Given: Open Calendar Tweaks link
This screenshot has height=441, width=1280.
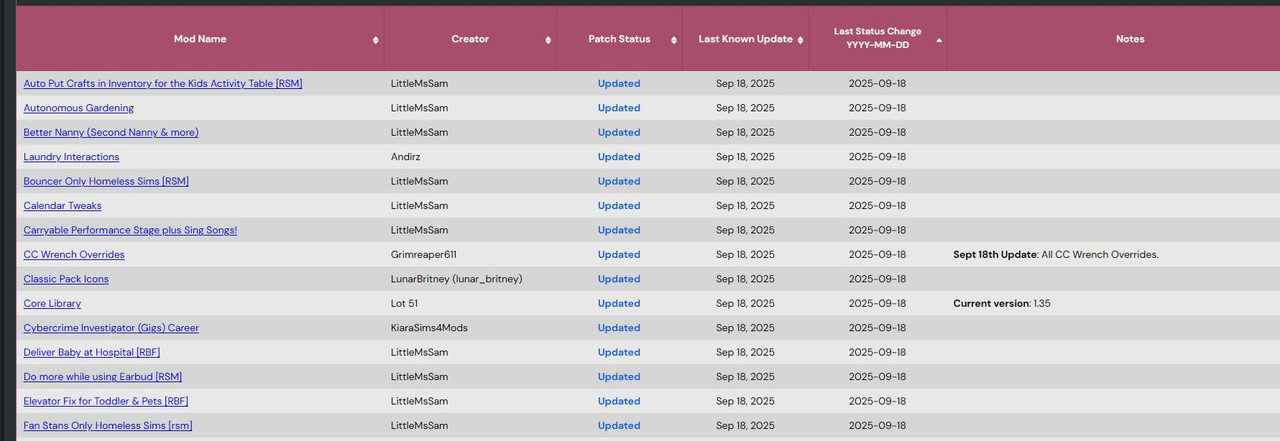Looking at the screenshot, I should click(63, 206).
